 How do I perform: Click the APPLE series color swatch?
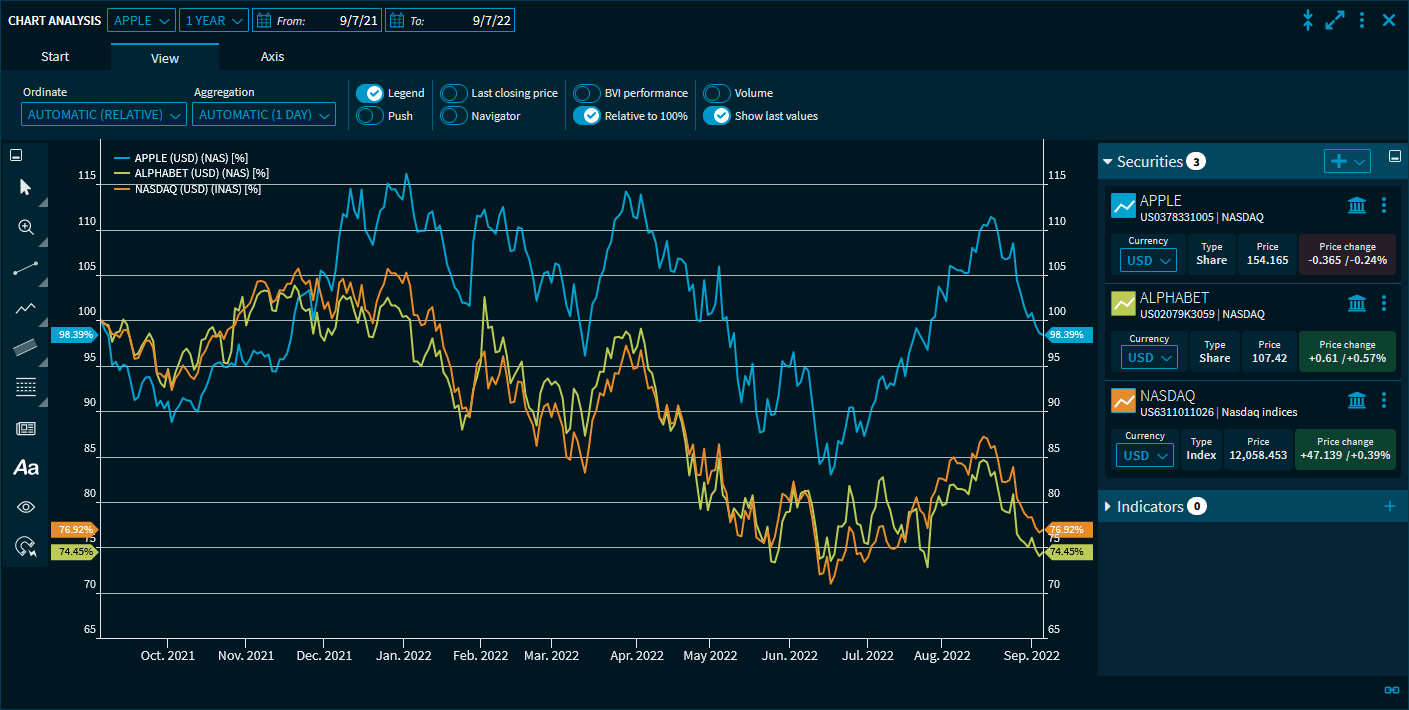pyautogui.click(x=1124, y=205)
